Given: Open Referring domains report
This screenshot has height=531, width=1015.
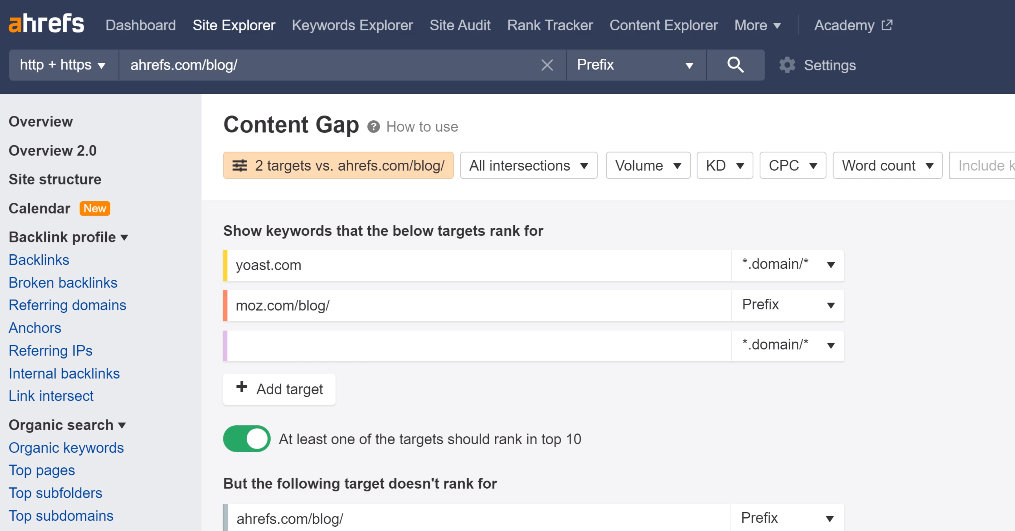Looking at the screenshot, I should point(67,305).
